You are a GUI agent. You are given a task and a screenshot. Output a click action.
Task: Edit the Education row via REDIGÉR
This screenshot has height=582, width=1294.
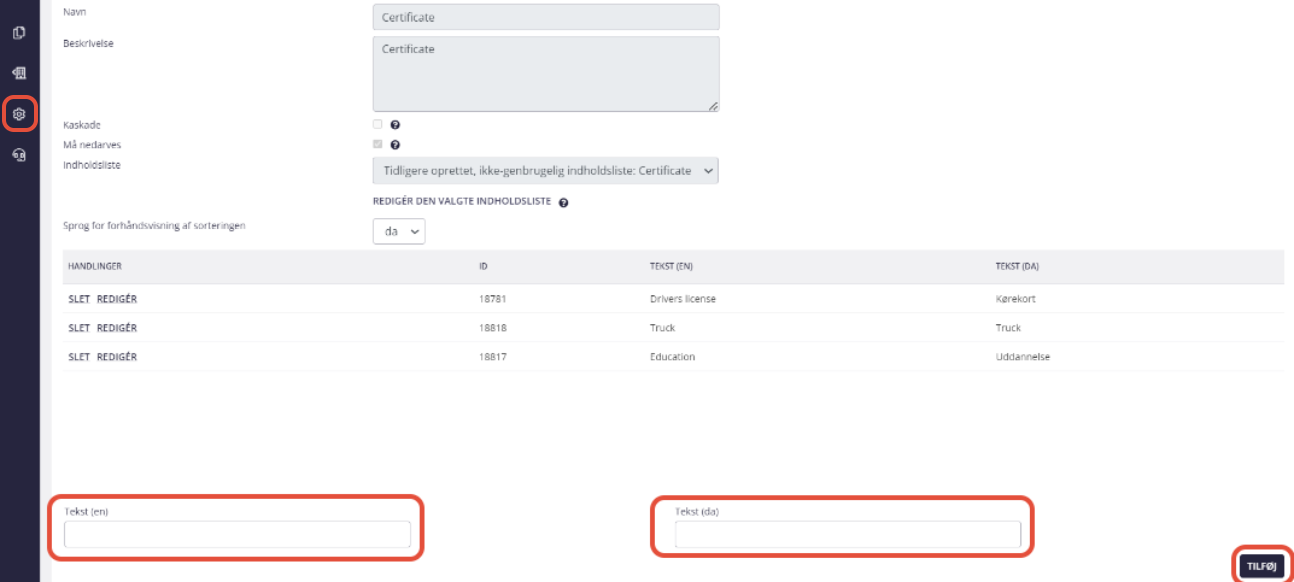pyautogui.click(x=117, y=357)
